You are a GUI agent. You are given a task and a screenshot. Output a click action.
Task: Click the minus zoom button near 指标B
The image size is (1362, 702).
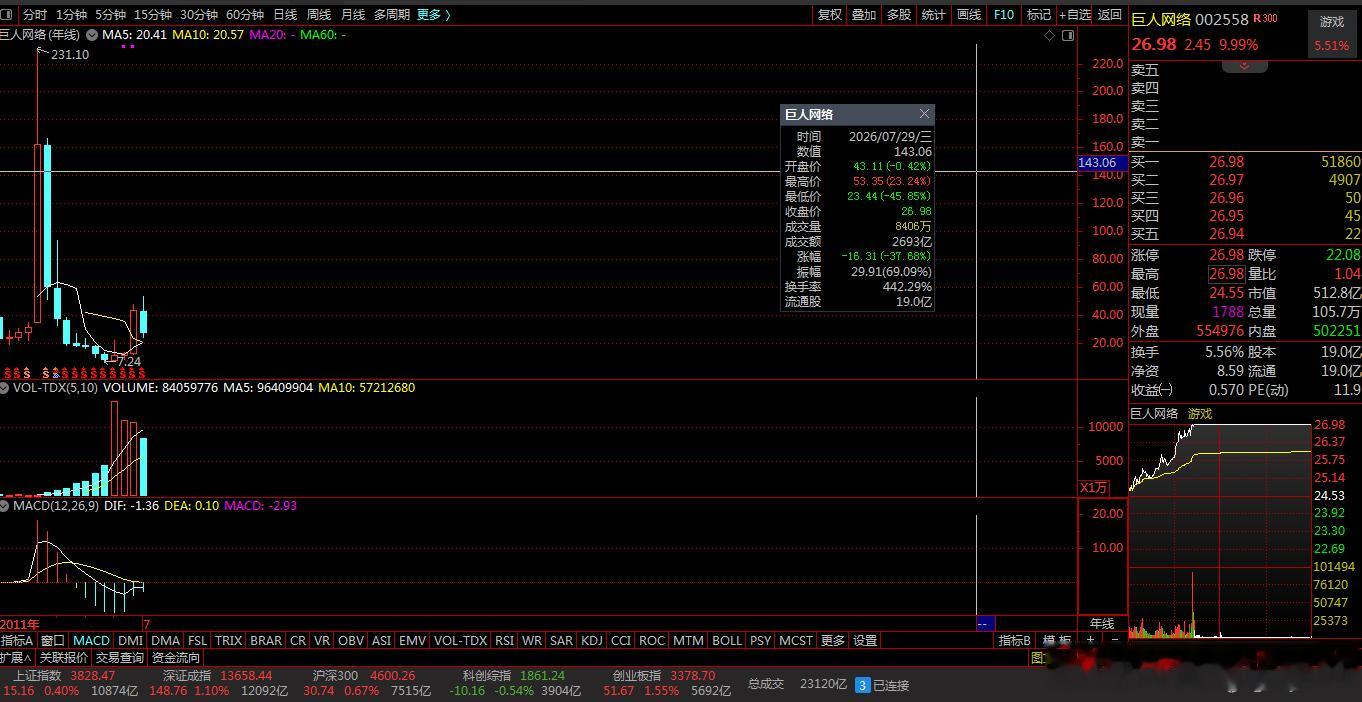pos(1115,640)
